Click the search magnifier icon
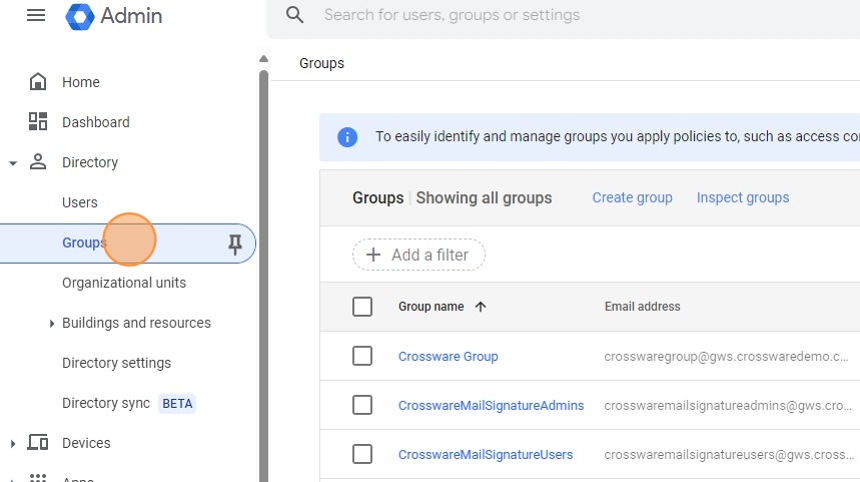Viewport: 860px width, 482px height. (x=295, y=15)
